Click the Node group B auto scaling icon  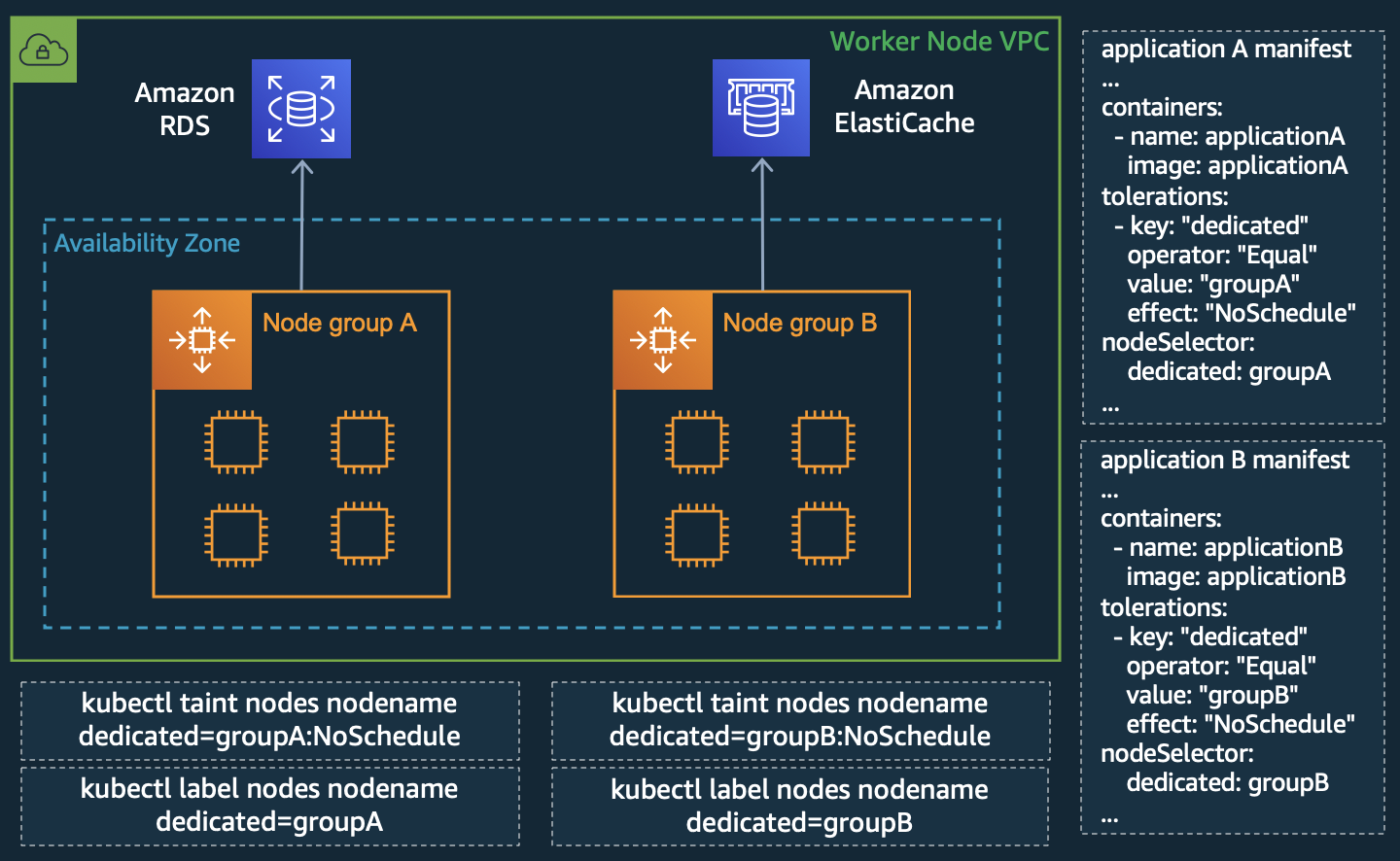coord(663,340)
